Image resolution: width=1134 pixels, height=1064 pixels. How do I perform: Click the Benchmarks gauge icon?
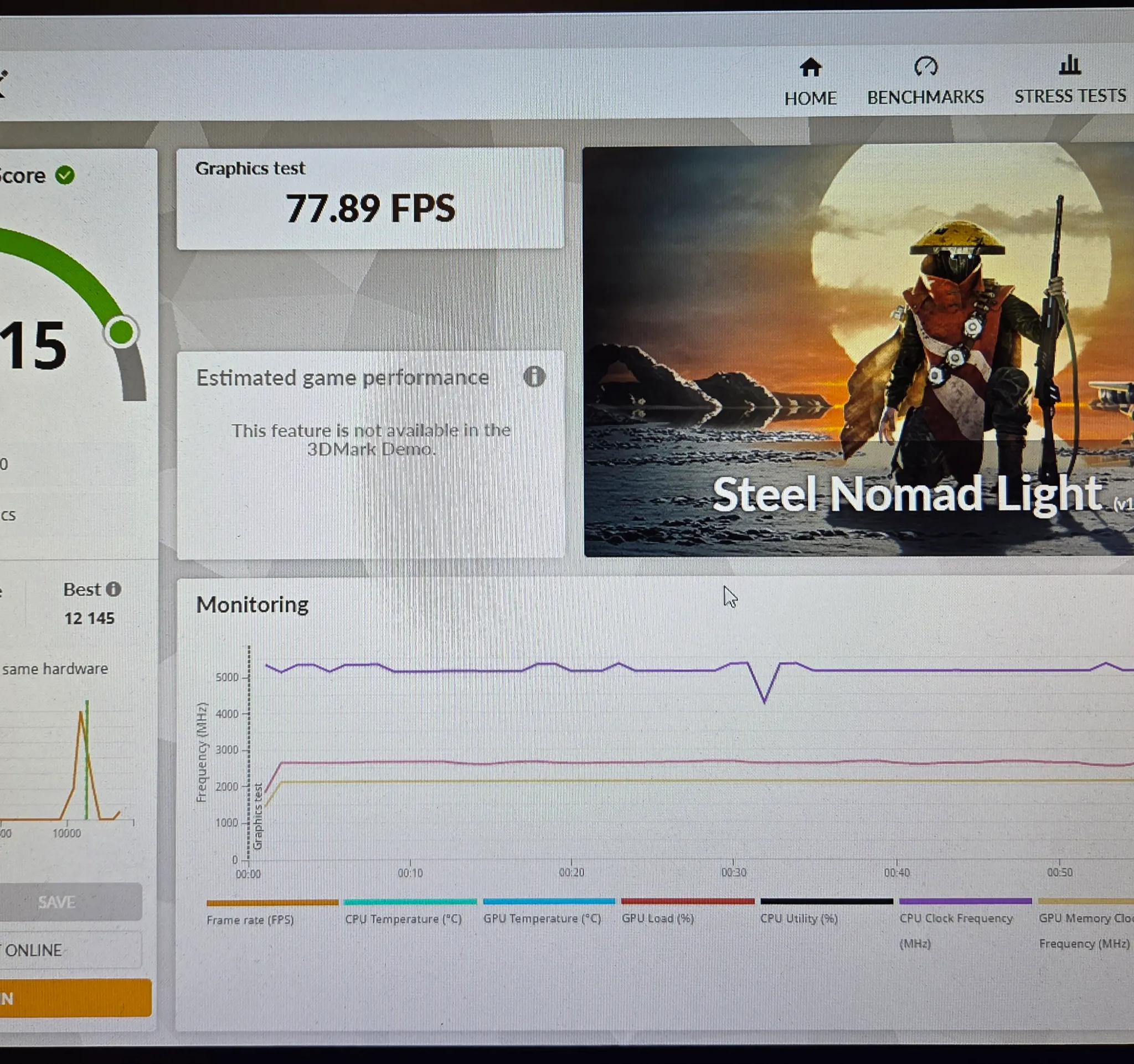(x=925, y=66)
